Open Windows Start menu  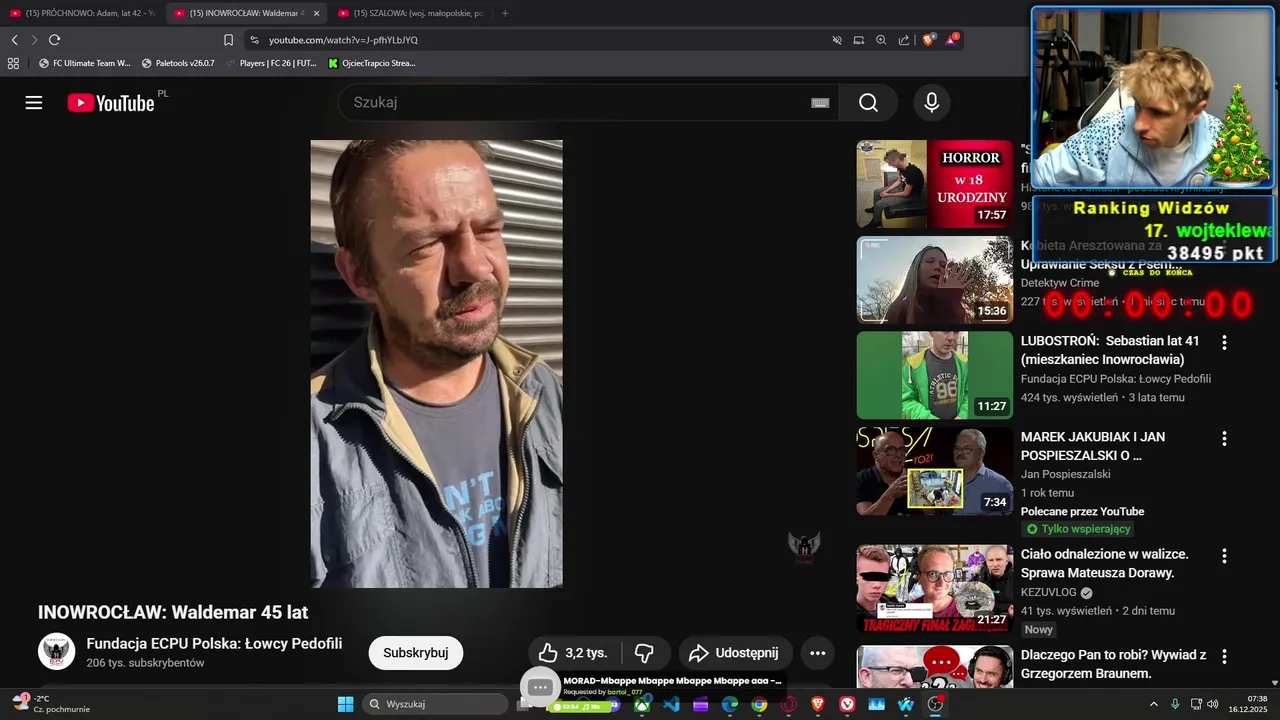(x=345, y=704)
